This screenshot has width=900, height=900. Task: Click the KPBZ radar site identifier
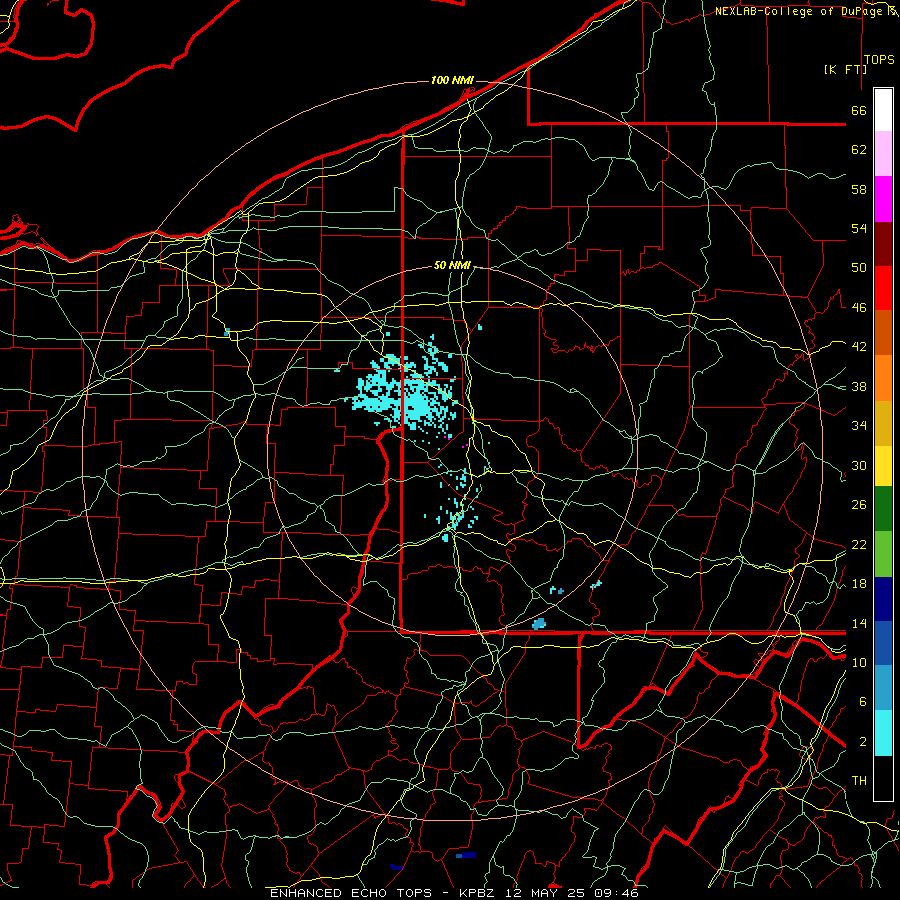click(476, 893)
